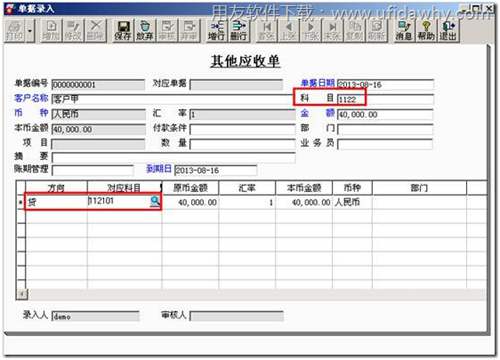This screenshot has width=500, height=360.
Task: Click the 部门 input field in header
Action: pos(385,129)
